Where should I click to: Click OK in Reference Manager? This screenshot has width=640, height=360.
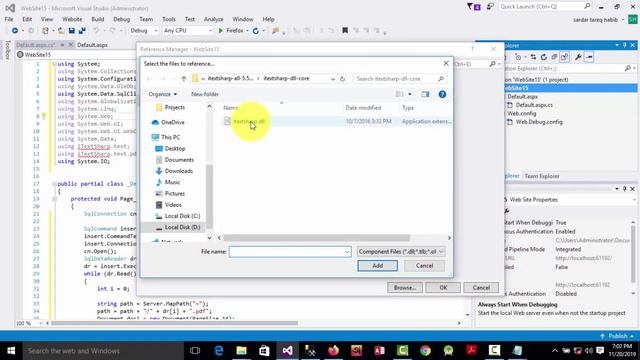[443, 288]
